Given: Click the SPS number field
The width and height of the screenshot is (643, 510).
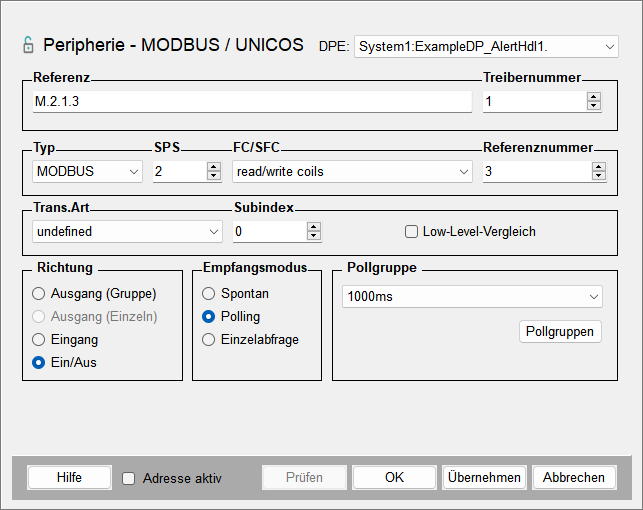Looking at the screenshot, I should pyautogui.click(x=180, y=171).
